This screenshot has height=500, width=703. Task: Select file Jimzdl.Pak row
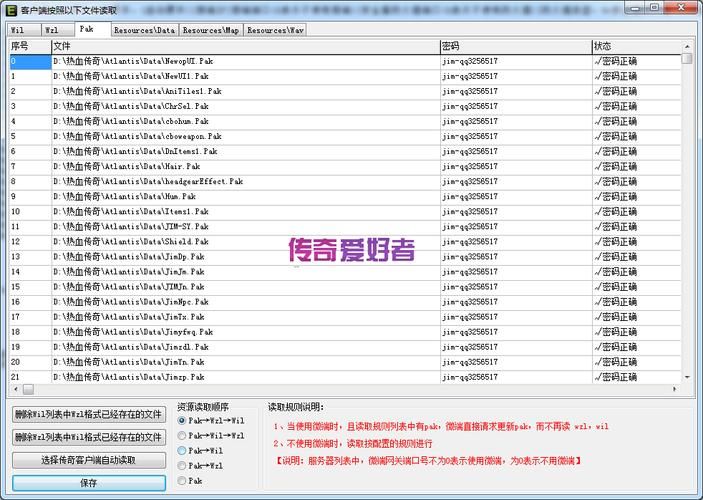[345, 347]
